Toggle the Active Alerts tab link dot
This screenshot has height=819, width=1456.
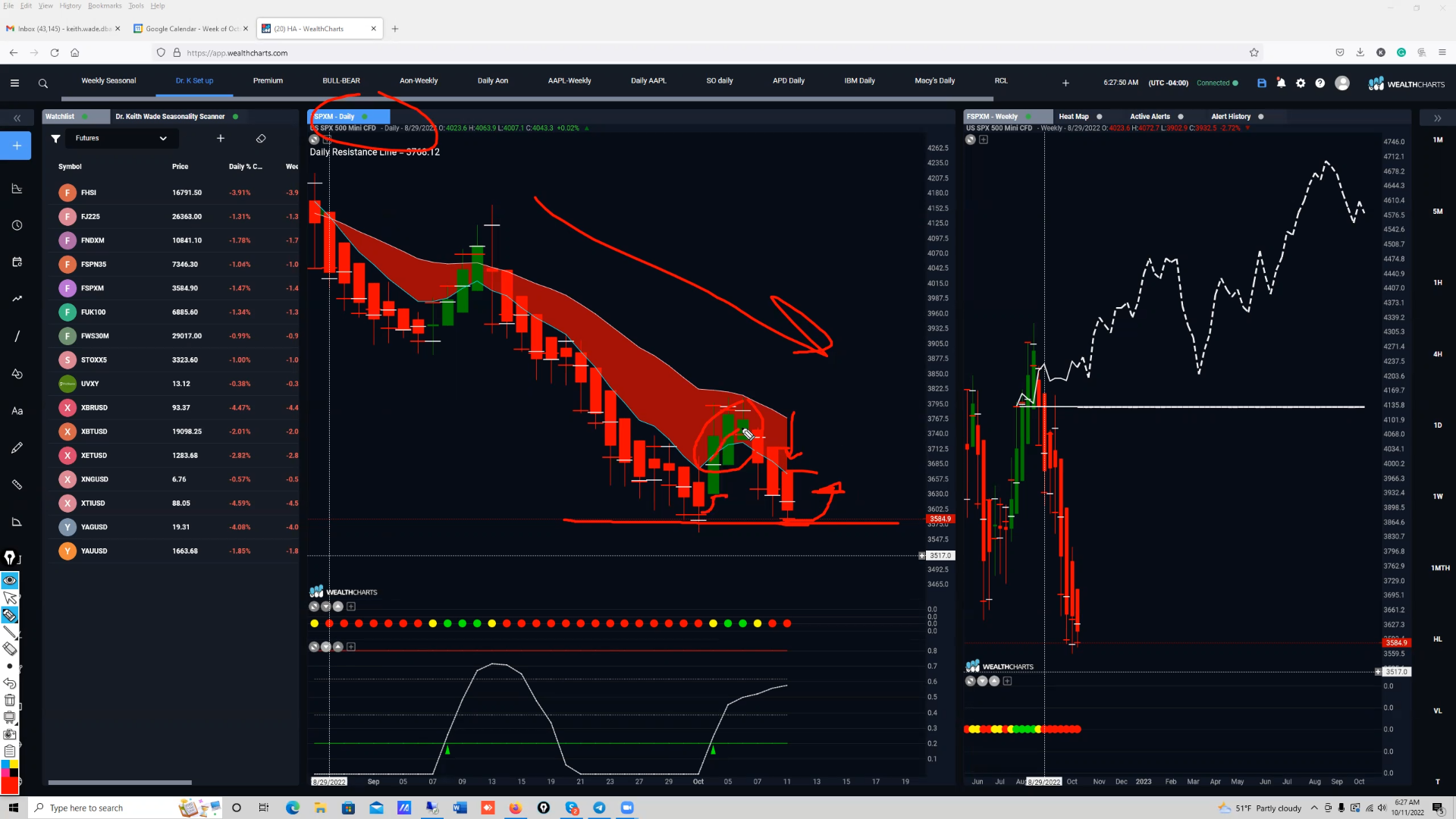coord(1181,116)
